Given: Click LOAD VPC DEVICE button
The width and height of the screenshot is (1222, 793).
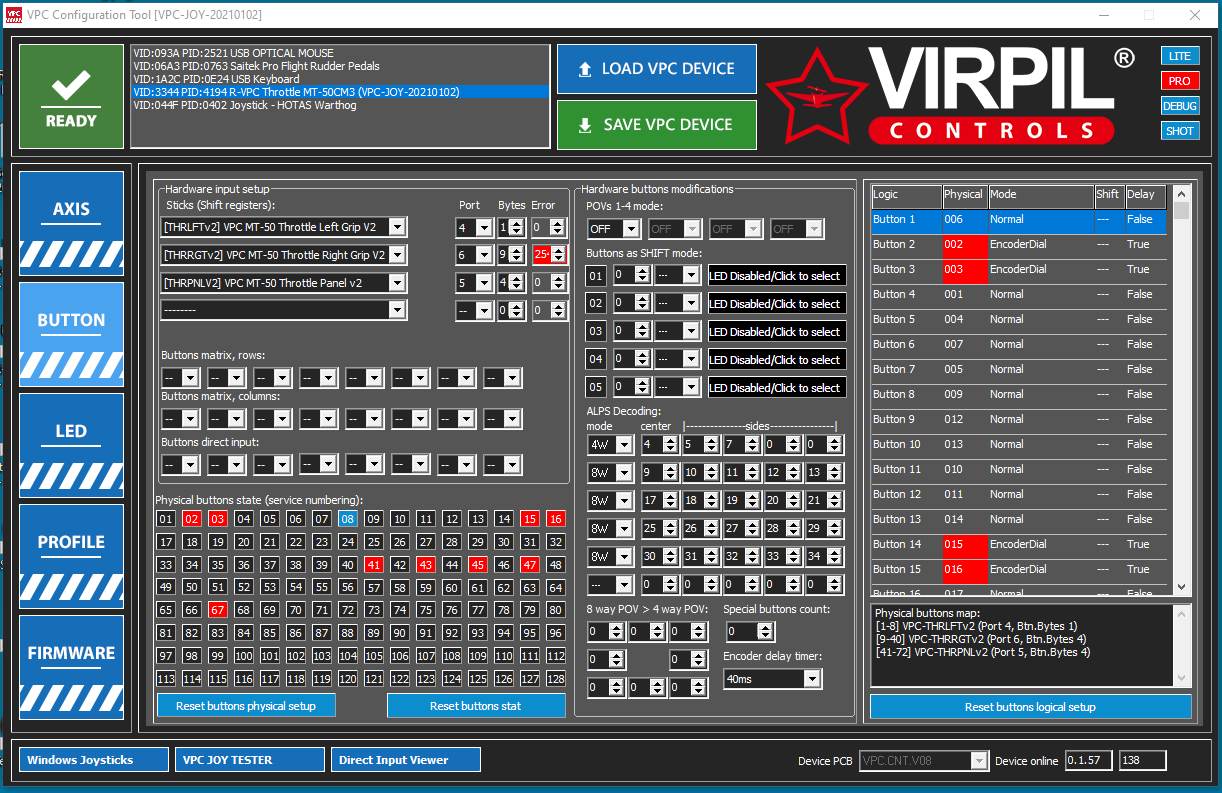Looking at the screenshot, I should tap(656, 69).
